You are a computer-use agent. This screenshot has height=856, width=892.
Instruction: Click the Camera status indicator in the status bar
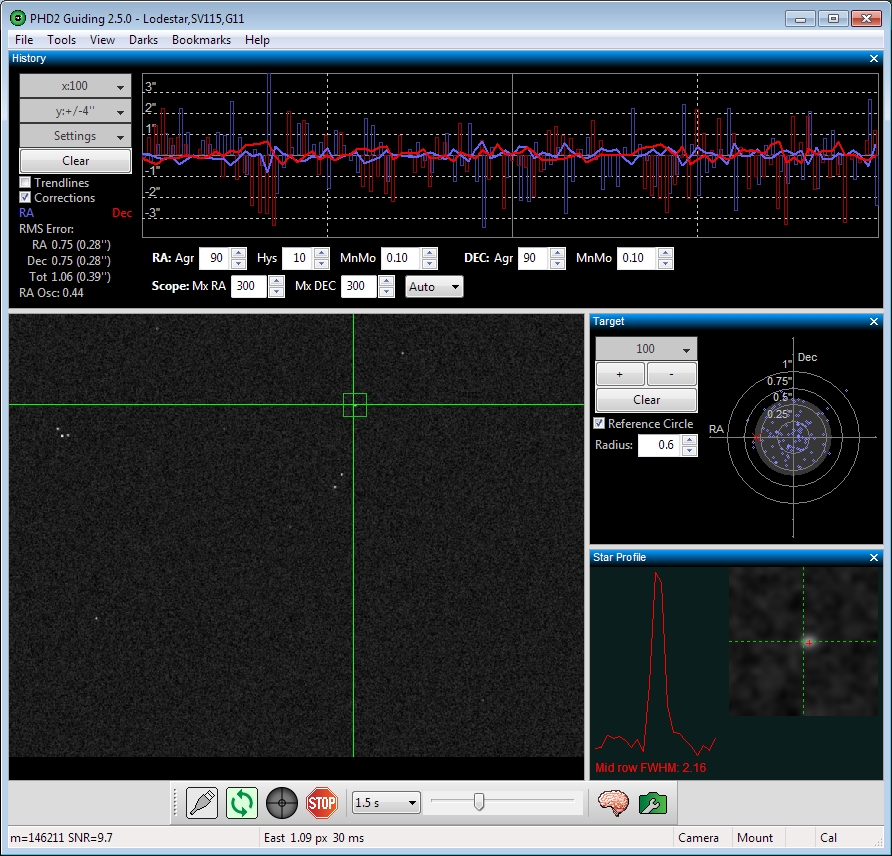pyautogui.click(x=700, y=838)
